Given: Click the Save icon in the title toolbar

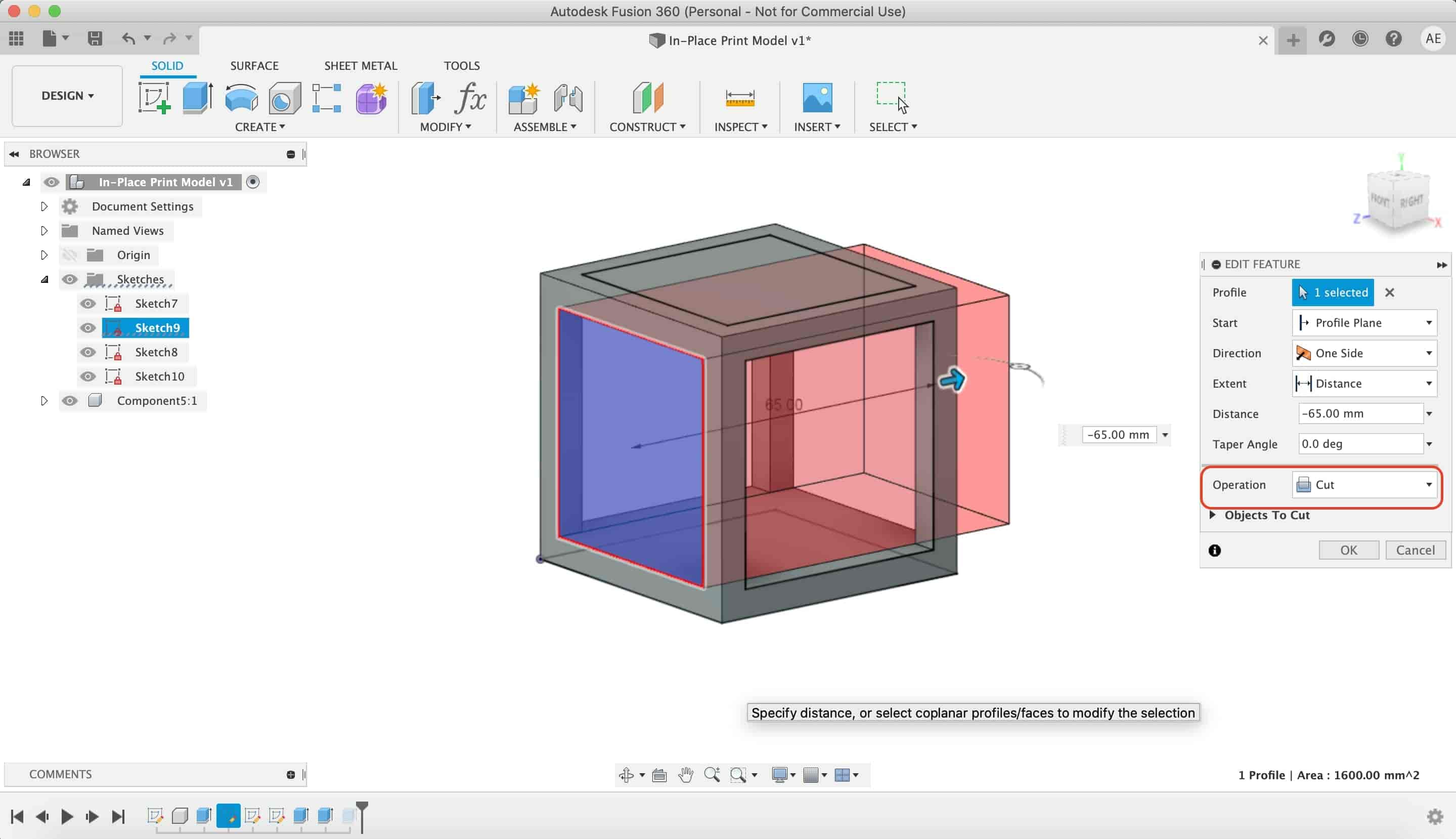Looking at the screenshot, I should click(95, 38).
